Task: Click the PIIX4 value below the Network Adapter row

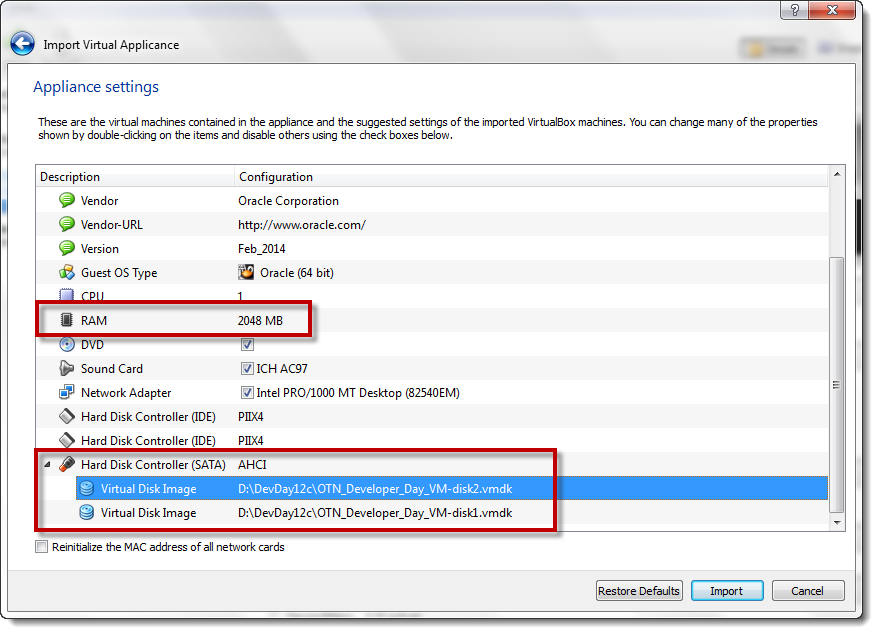Action: click(x=251, y=417)
